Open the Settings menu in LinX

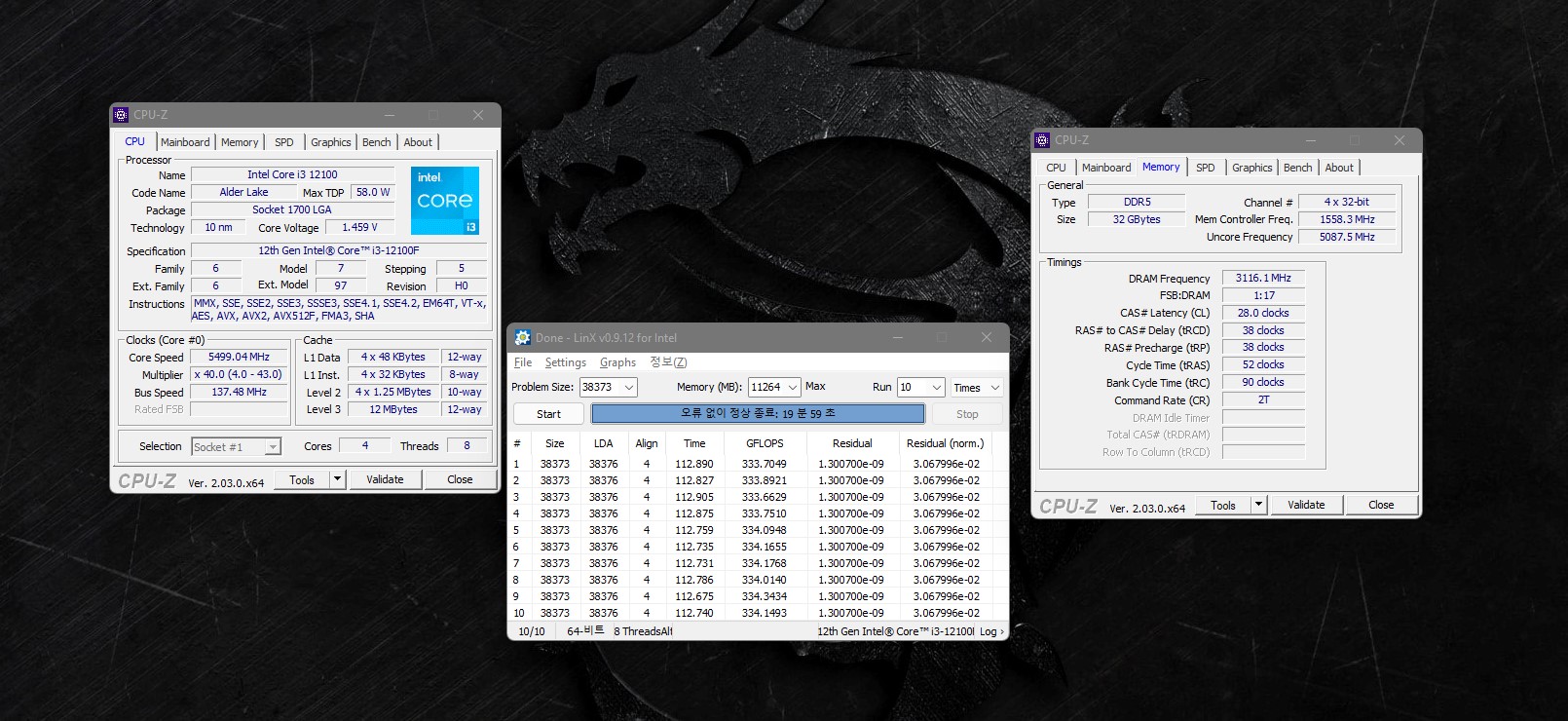pos(566,362)
